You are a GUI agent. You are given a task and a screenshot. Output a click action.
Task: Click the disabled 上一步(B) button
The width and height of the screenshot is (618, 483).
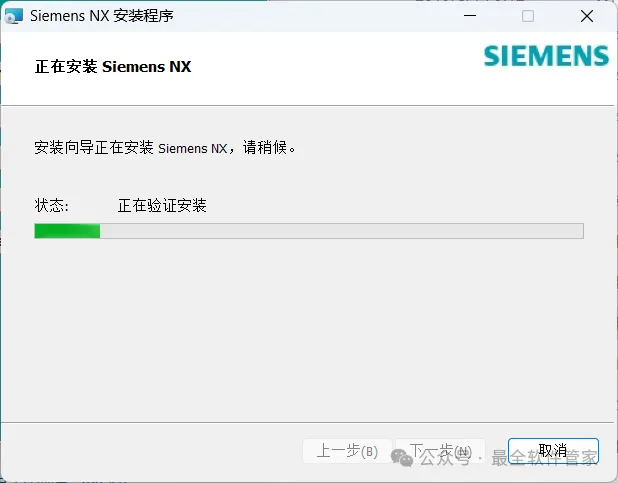click(x=347, y=451)
